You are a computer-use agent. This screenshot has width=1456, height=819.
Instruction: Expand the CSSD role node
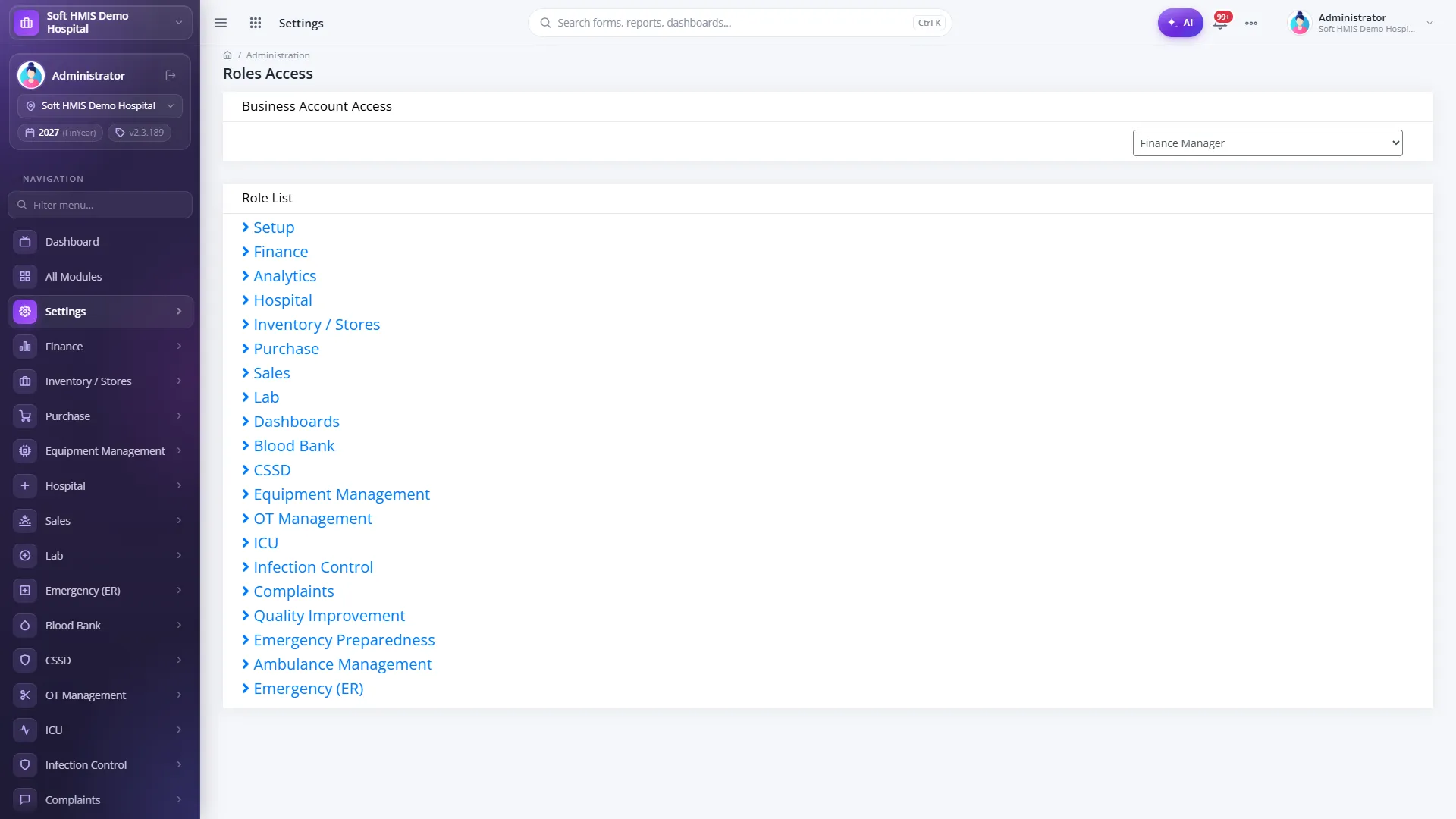[x=246, y=470]
